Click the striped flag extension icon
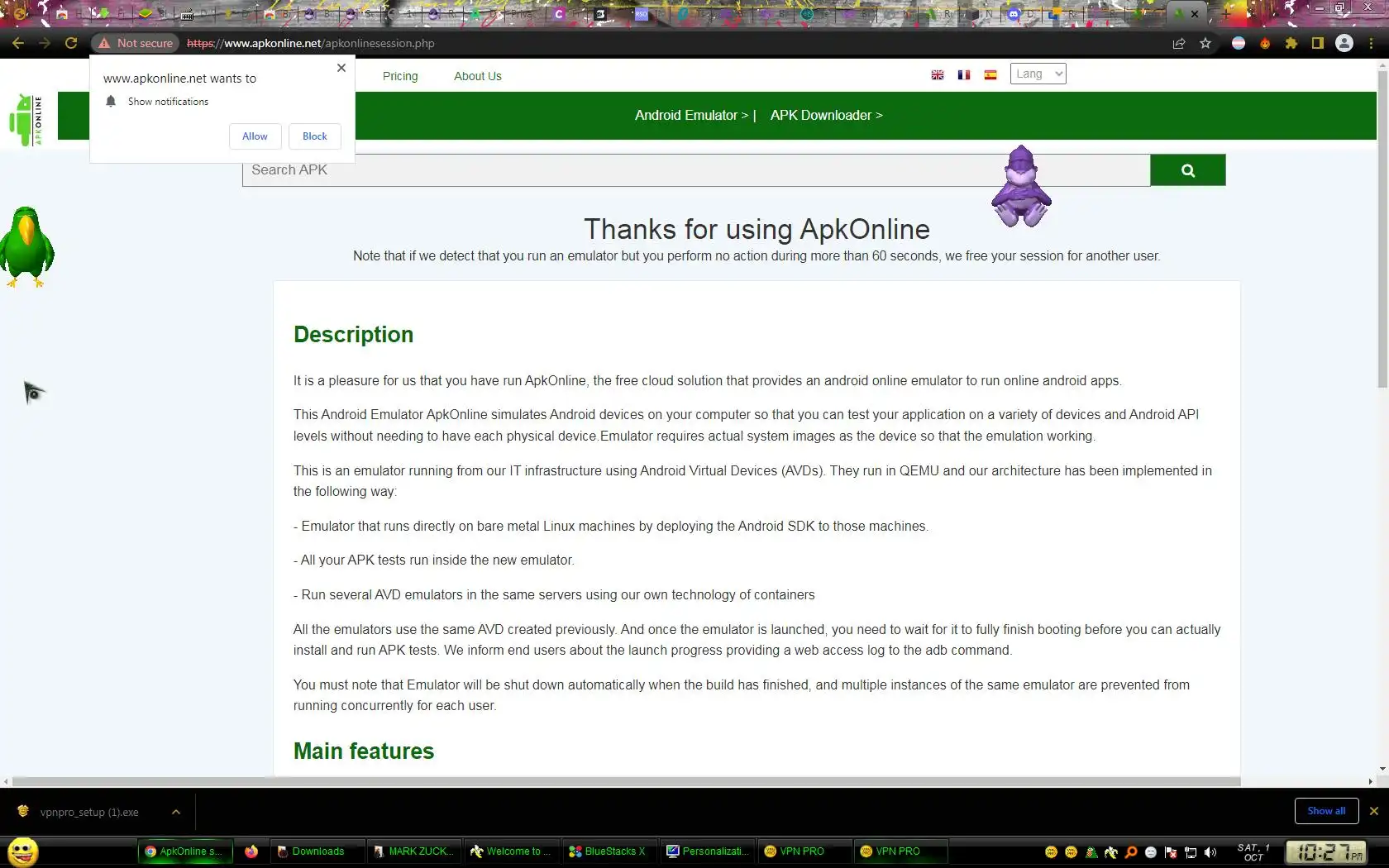Screen dimensions: 1389x868 tap(1239, 43)
